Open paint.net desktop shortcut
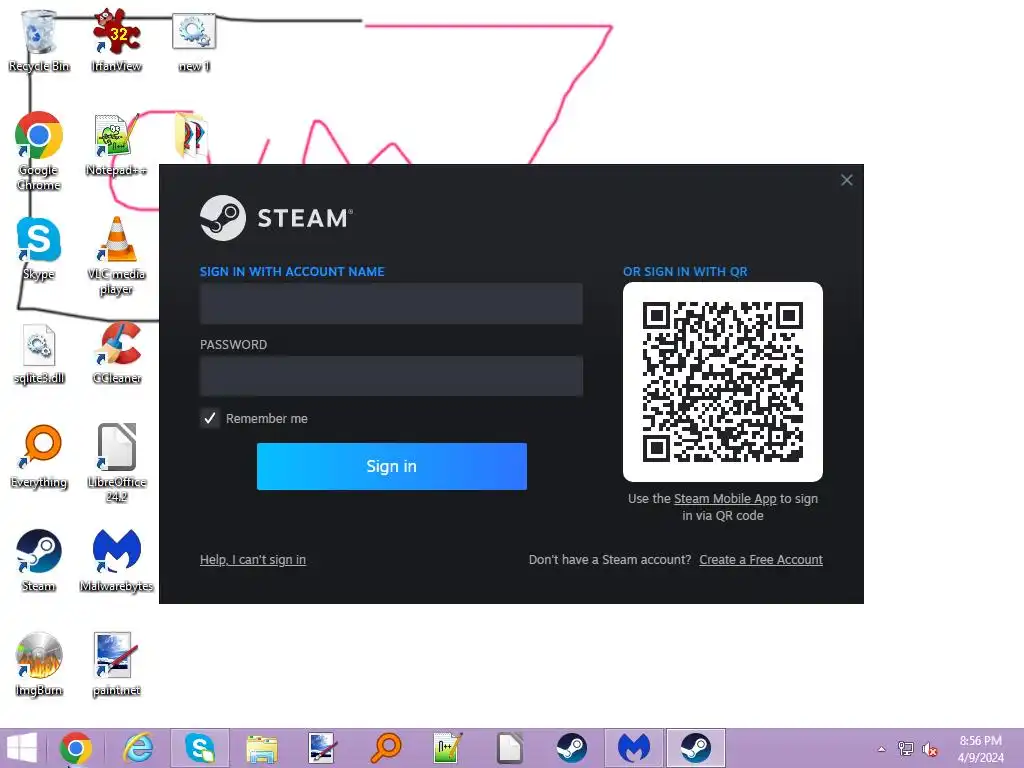1024x768 pixels. coord(116,664)
